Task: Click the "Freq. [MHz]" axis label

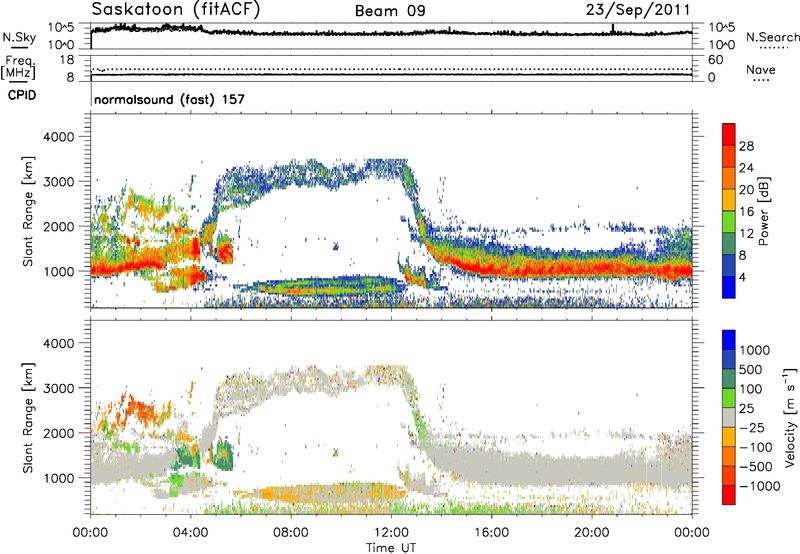Action: [x=18, y=68]
